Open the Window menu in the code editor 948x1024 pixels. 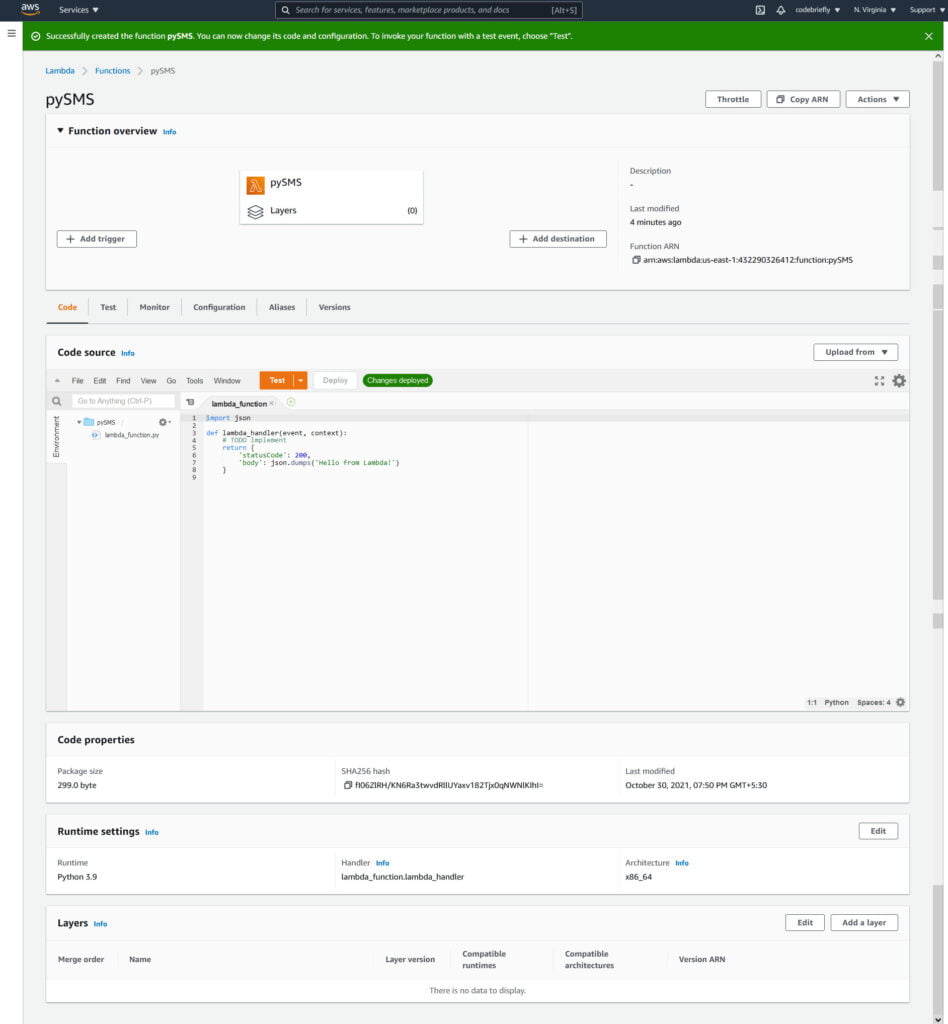227,381
